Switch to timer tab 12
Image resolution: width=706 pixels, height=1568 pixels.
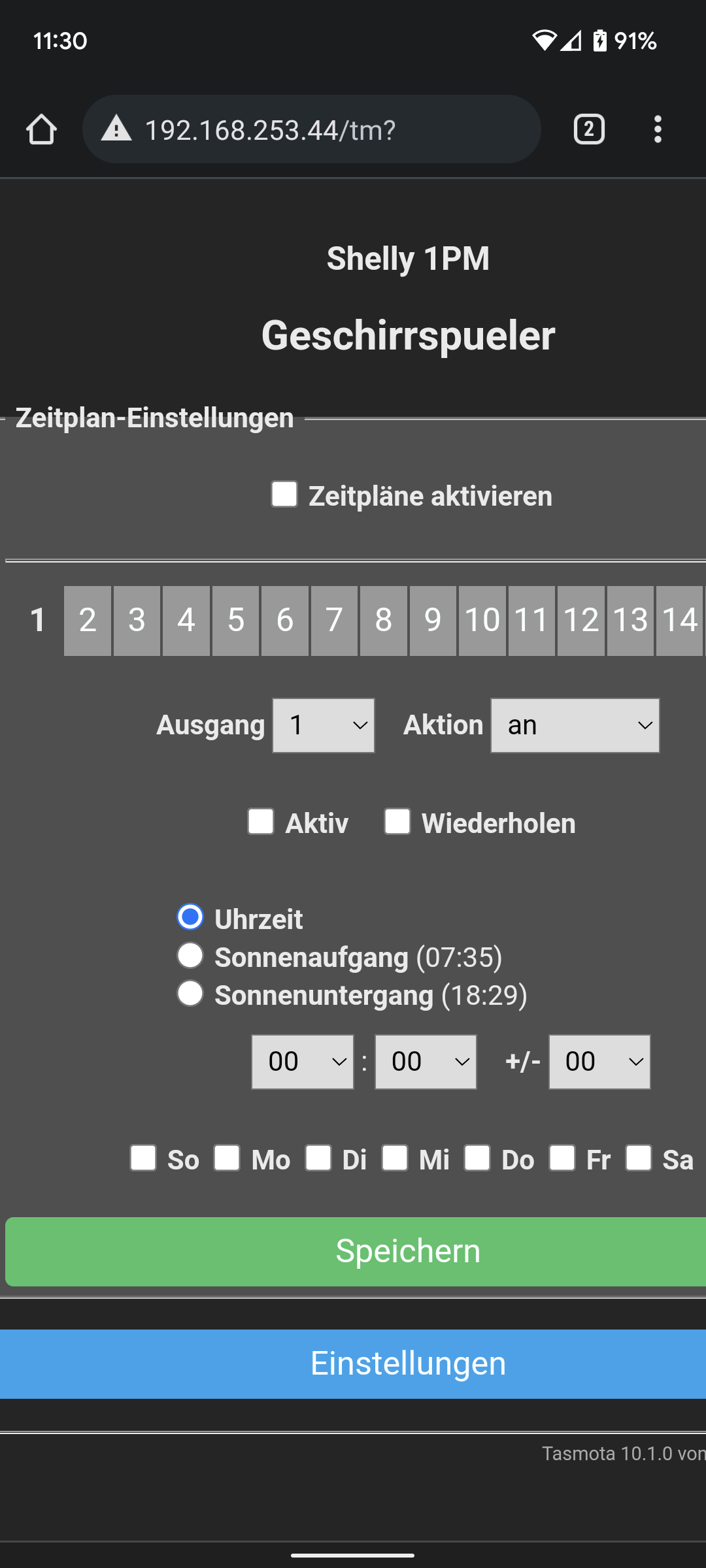580,620
